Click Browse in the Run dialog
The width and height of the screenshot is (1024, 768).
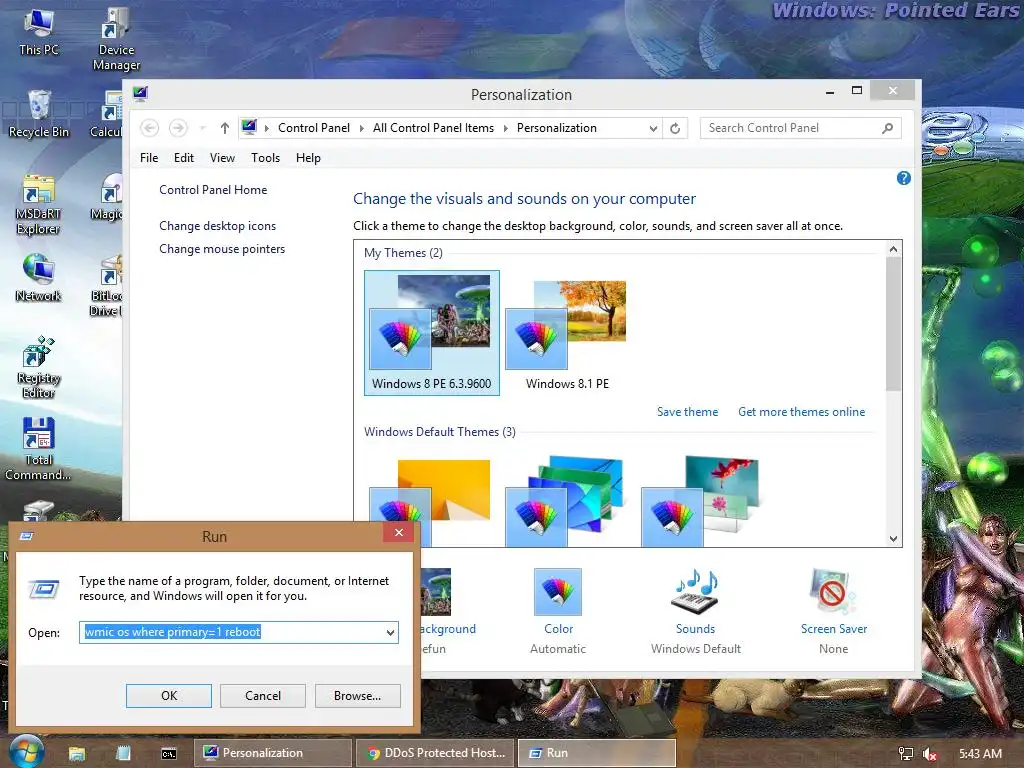click(x=357, y=696)
